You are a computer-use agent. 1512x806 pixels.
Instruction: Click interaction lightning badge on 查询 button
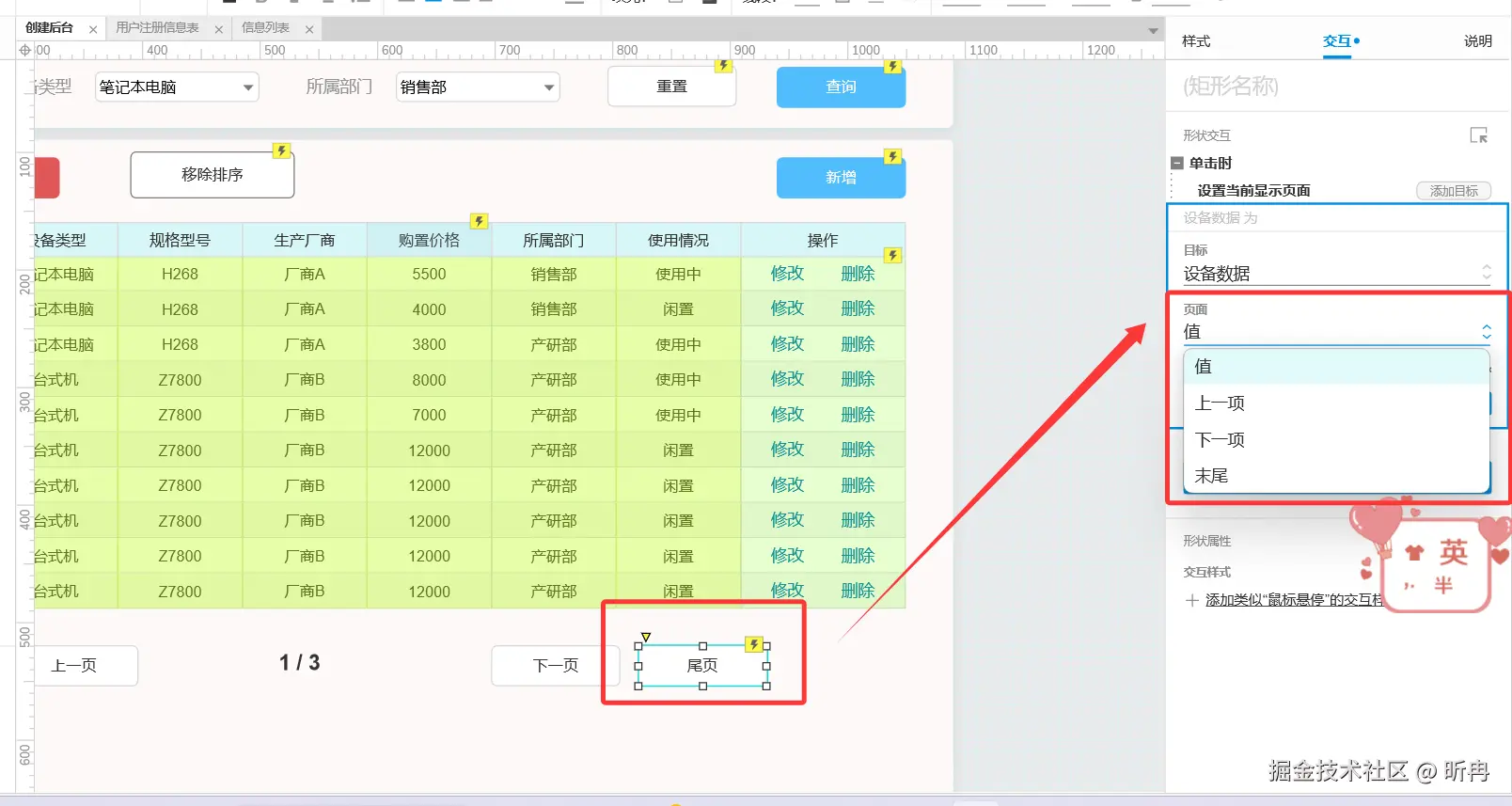pyautogui.click(x=893, y=66)
